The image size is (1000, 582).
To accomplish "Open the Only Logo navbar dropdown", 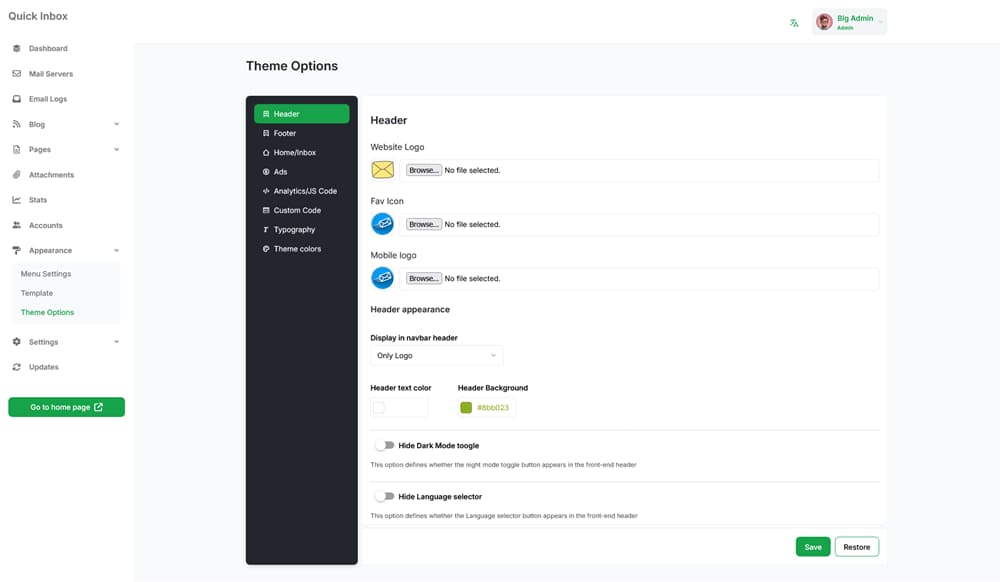I will (436, 356).
